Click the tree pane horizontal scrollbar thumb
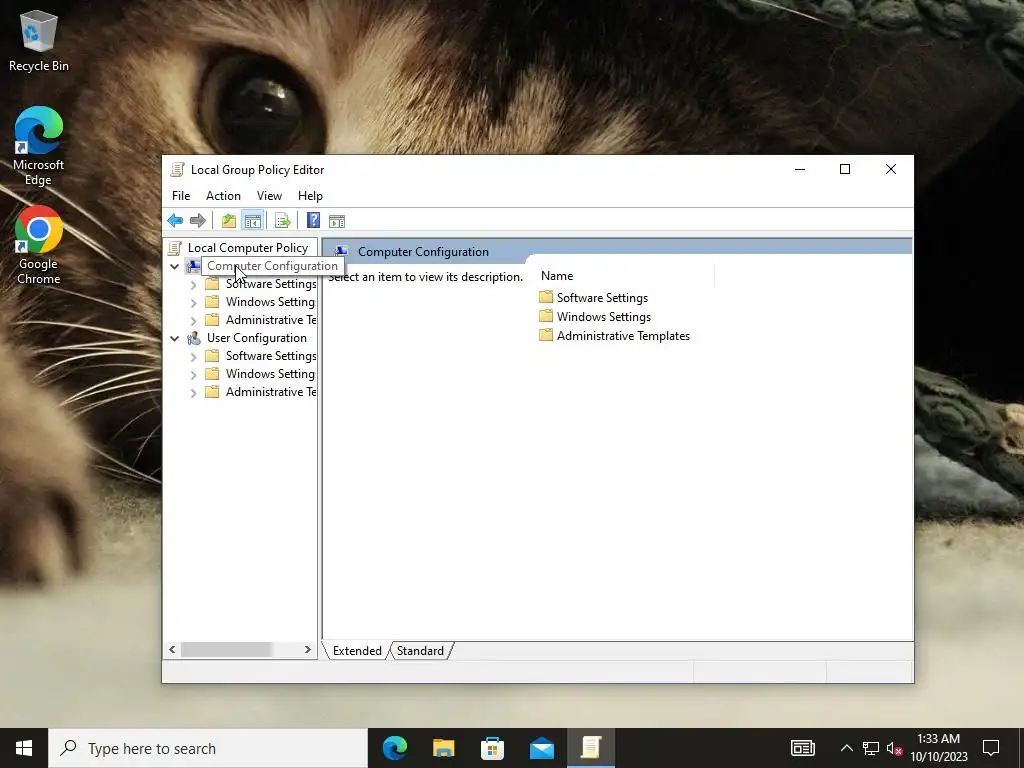This screenshot has width=1024, height=768. [x=226, y=650]
